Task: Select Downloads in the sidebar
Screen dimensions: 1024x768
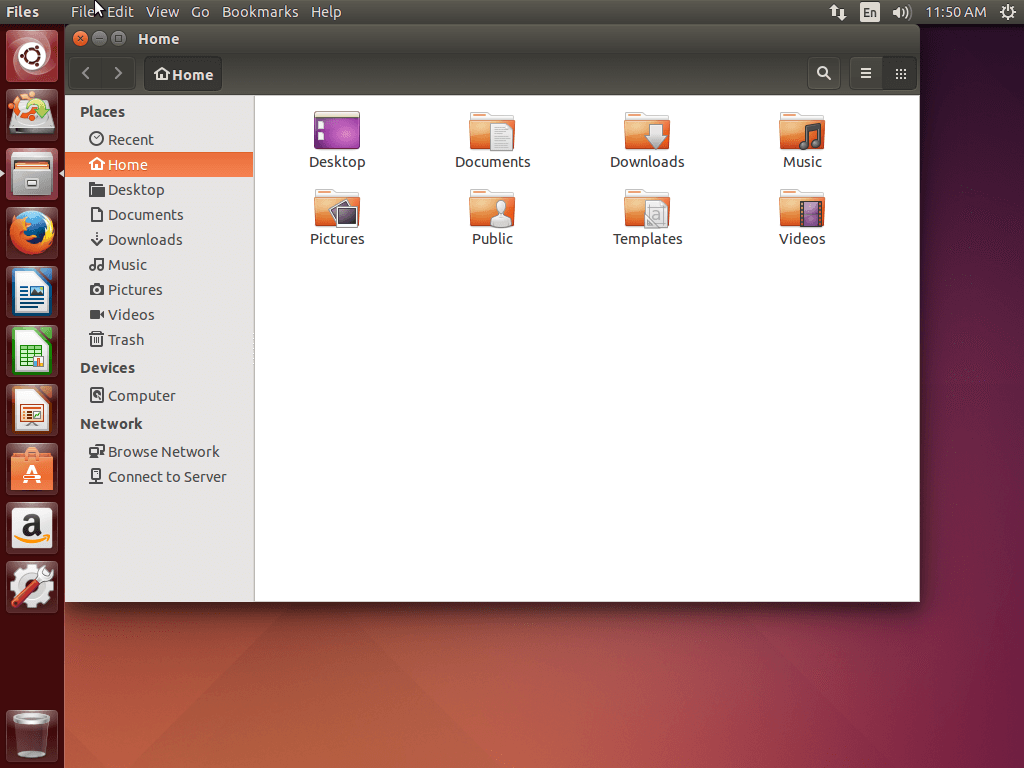Action: tap(159, 240)
